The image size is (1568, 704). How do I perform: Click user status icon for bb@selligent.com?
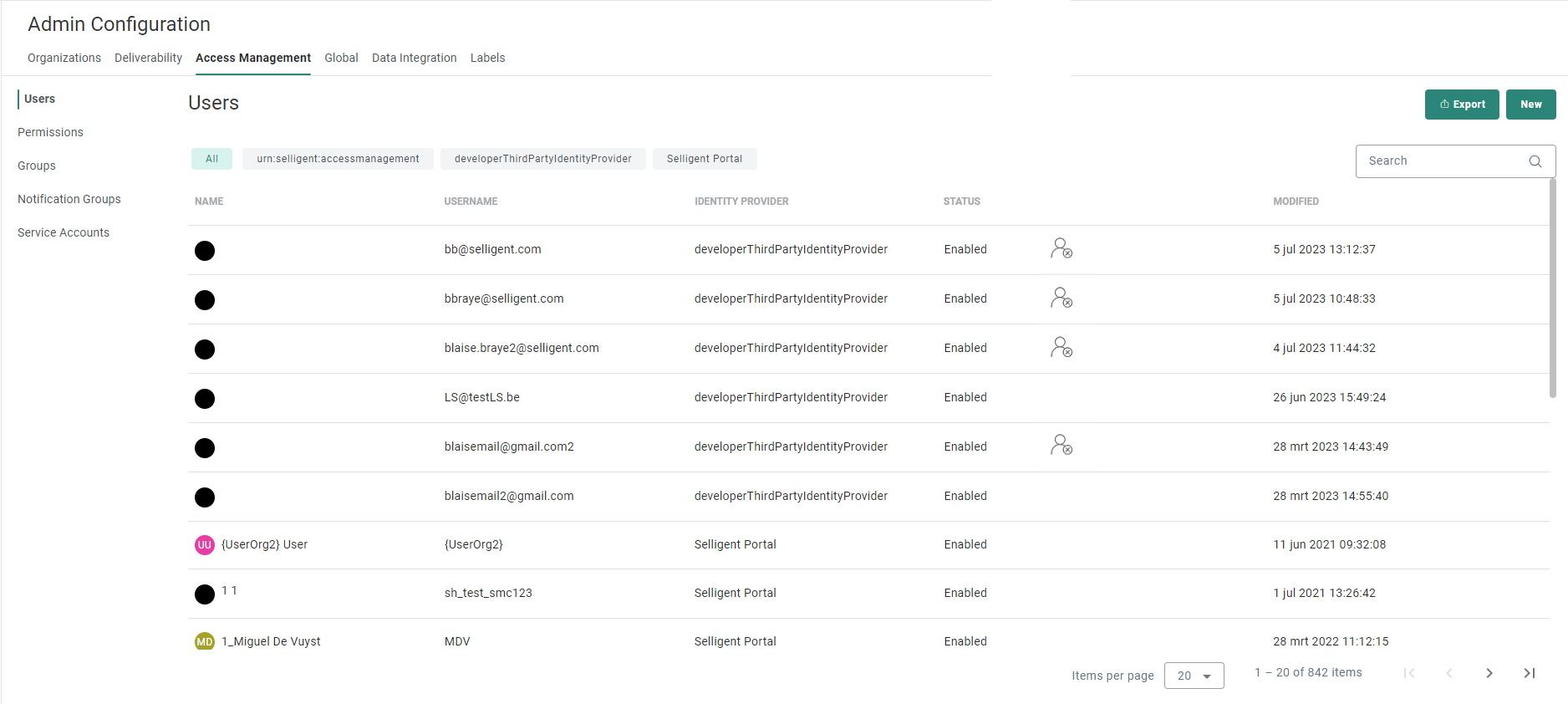point(1061,248)
